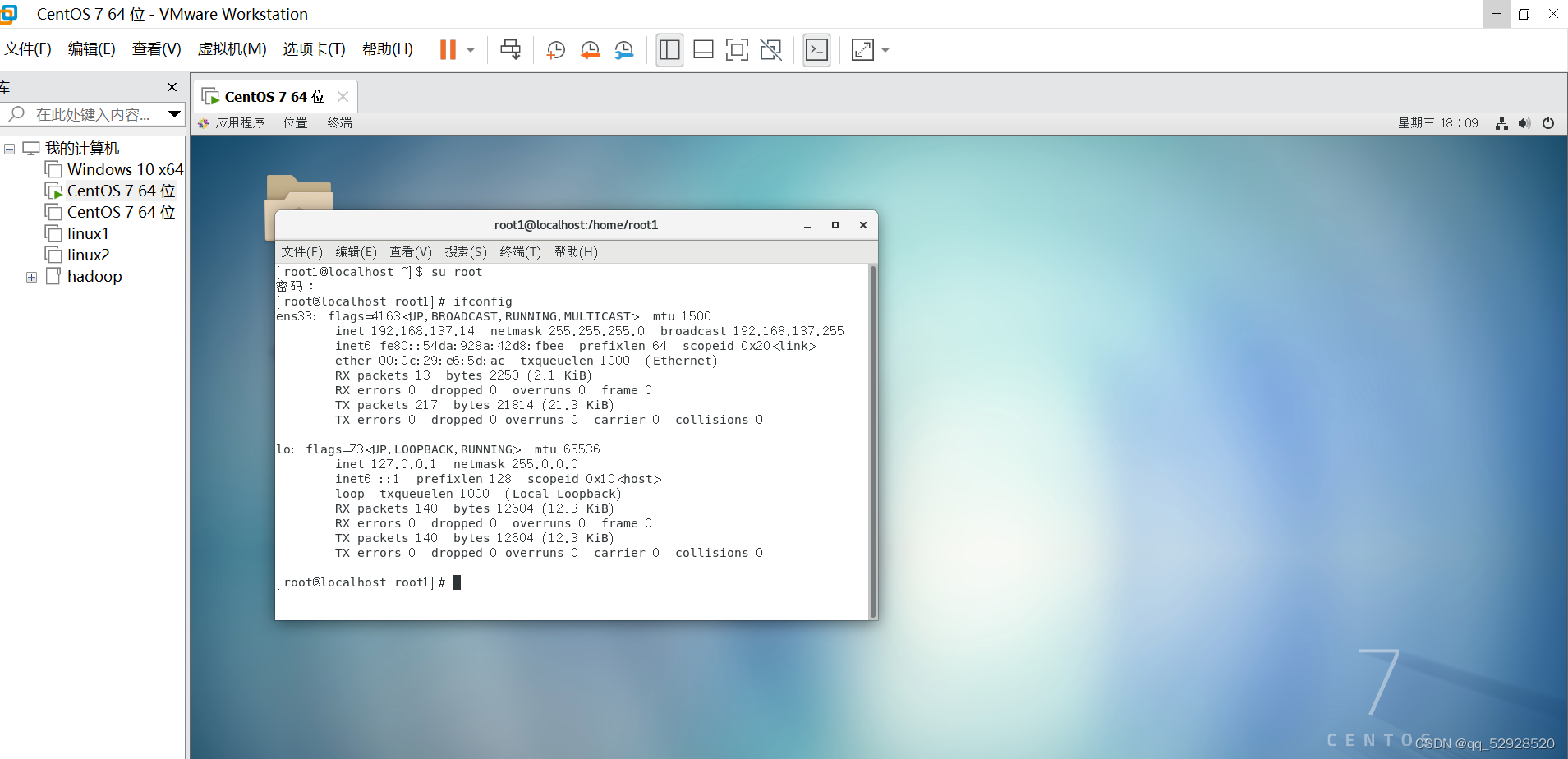Take a snapshot of the VM
Screen dimensions: 1568x759
pyautogui.click(x=556, y=50)
